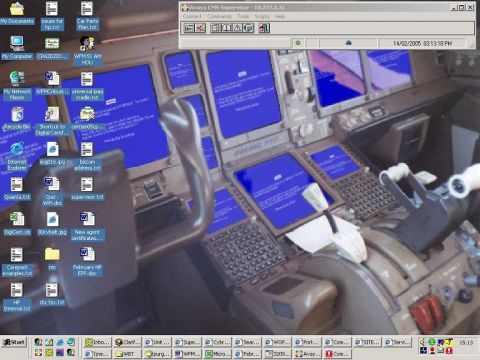Switch to the 'WBT' folder taskbar button

click(x=127, y=354)
